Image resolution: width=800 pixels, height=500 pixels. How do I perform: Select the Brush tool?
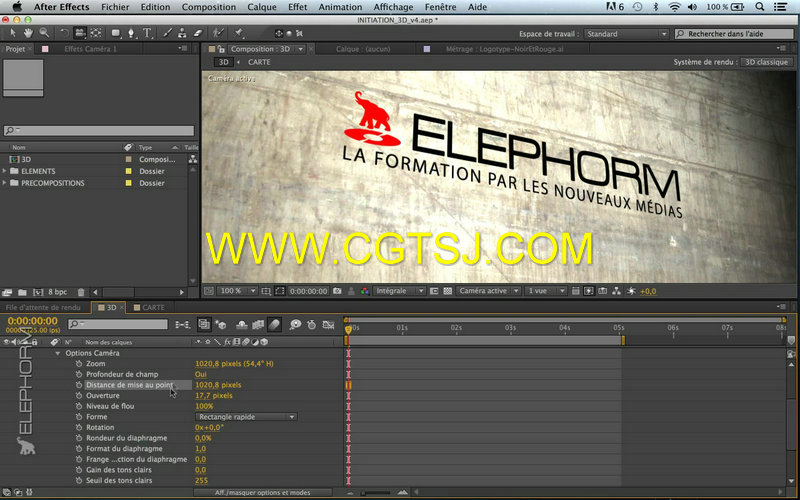click(x=167, y=33)
